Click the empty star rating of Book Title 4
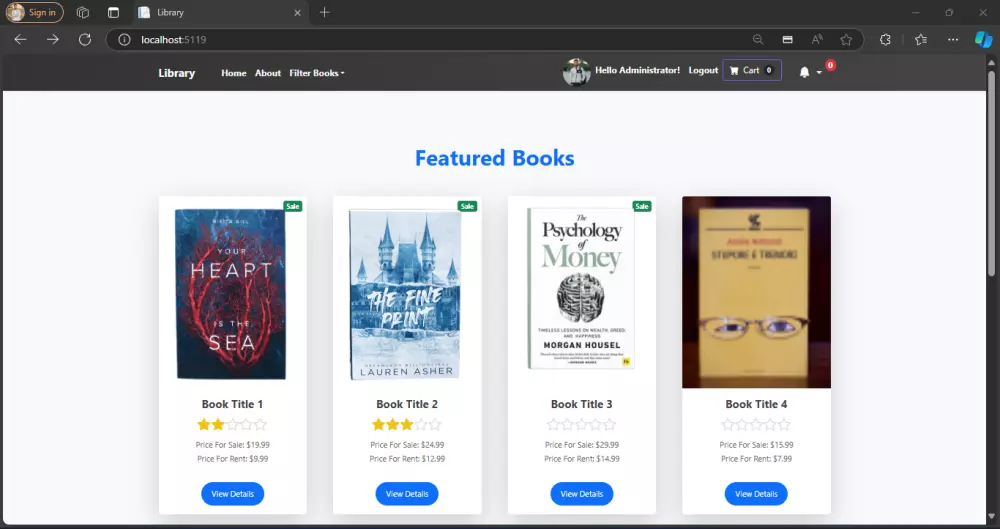 click(x=756, y=424)
